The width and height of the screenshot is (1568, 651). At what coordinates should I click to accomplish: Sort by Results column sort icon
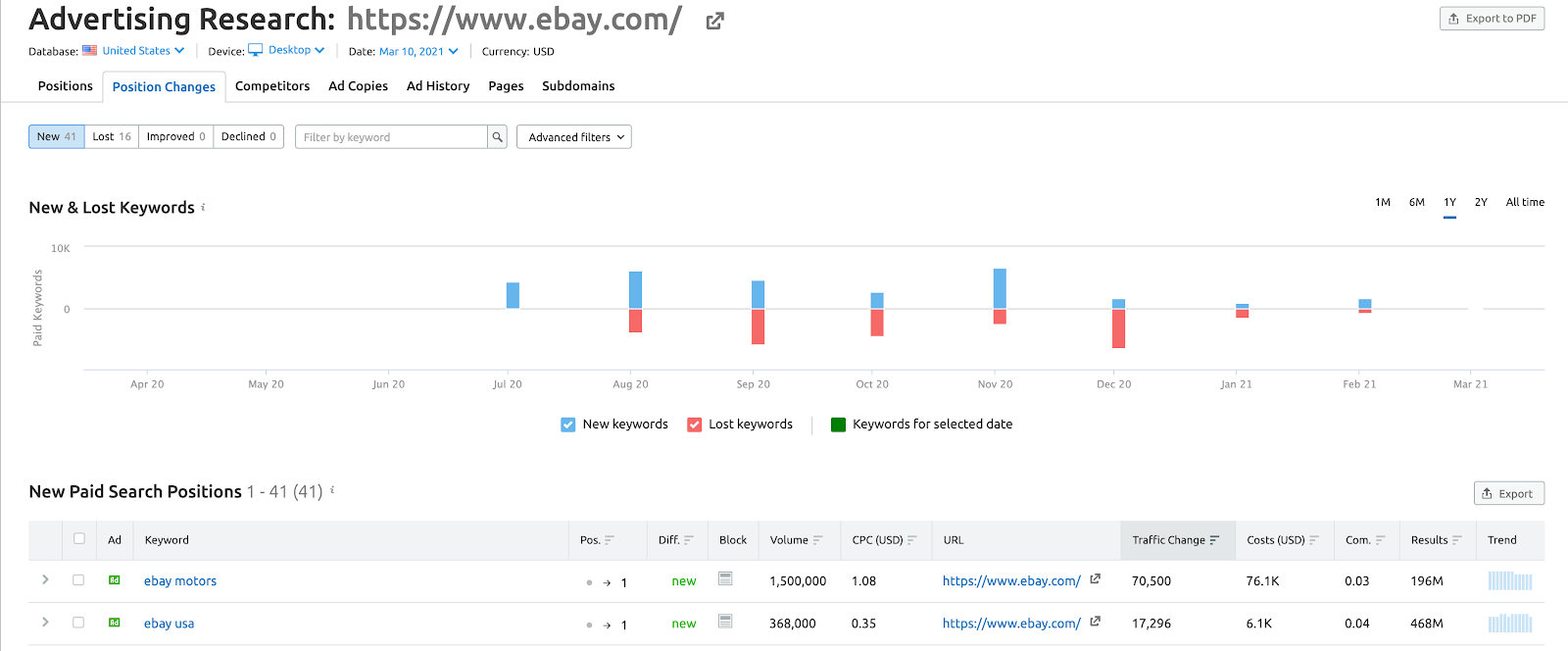[x=1457, y=540]
